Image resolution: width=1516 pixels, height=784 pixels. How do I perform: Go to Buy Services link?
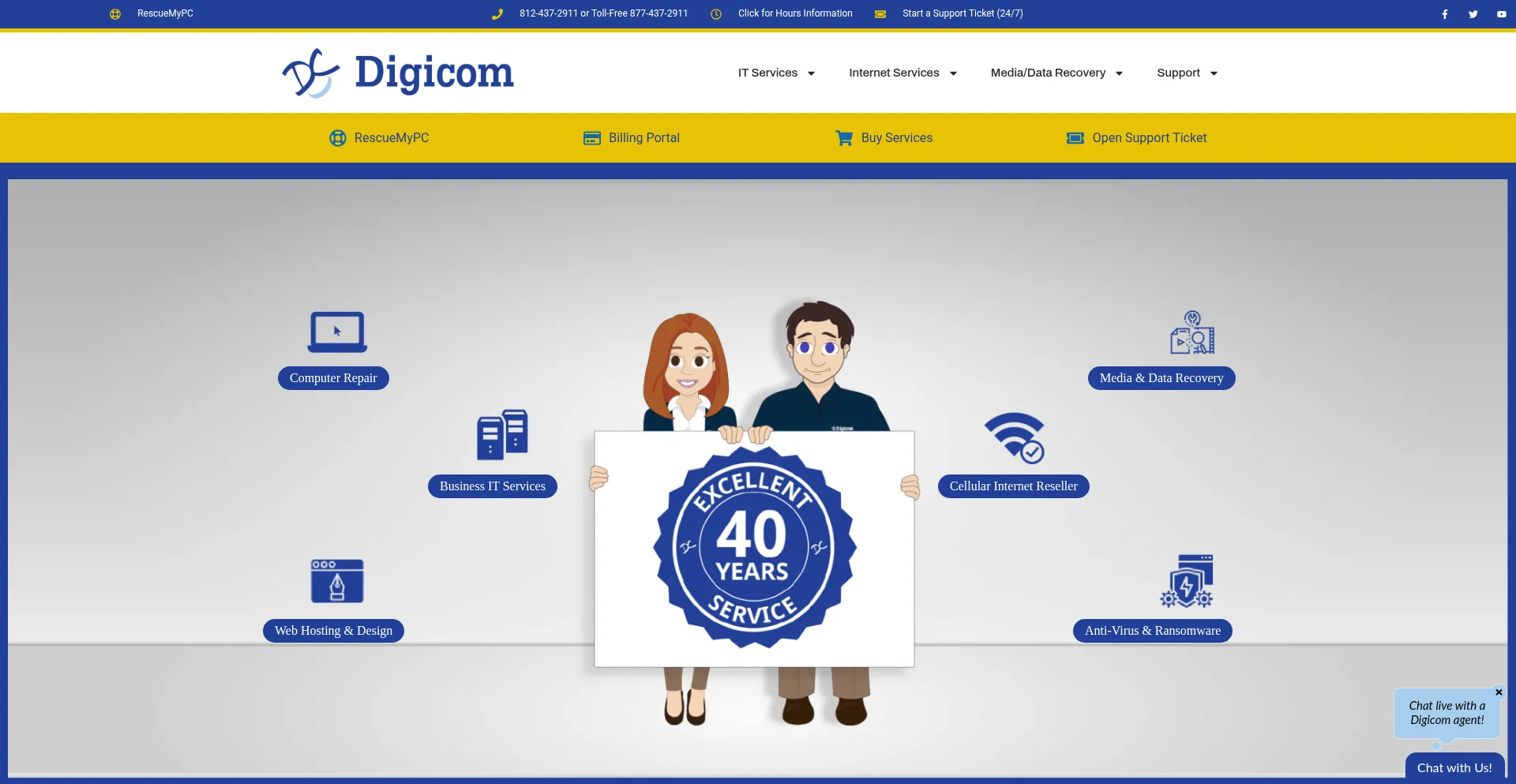[x=897, y=138]
